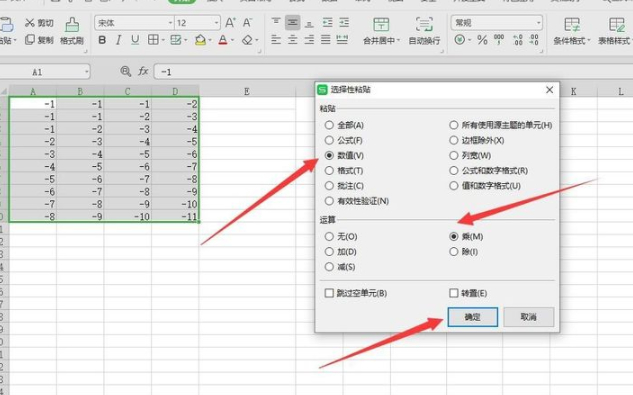Increase font size with A+ icon
Viewport: 633px width, 395px height.
click(230, 23)
